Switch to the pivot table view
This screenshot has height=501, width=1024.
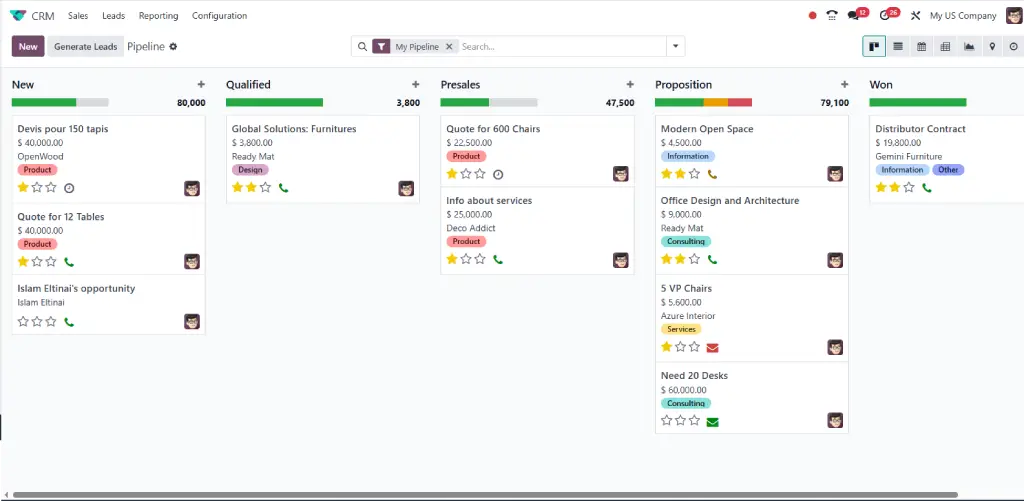tap(945, 46)
